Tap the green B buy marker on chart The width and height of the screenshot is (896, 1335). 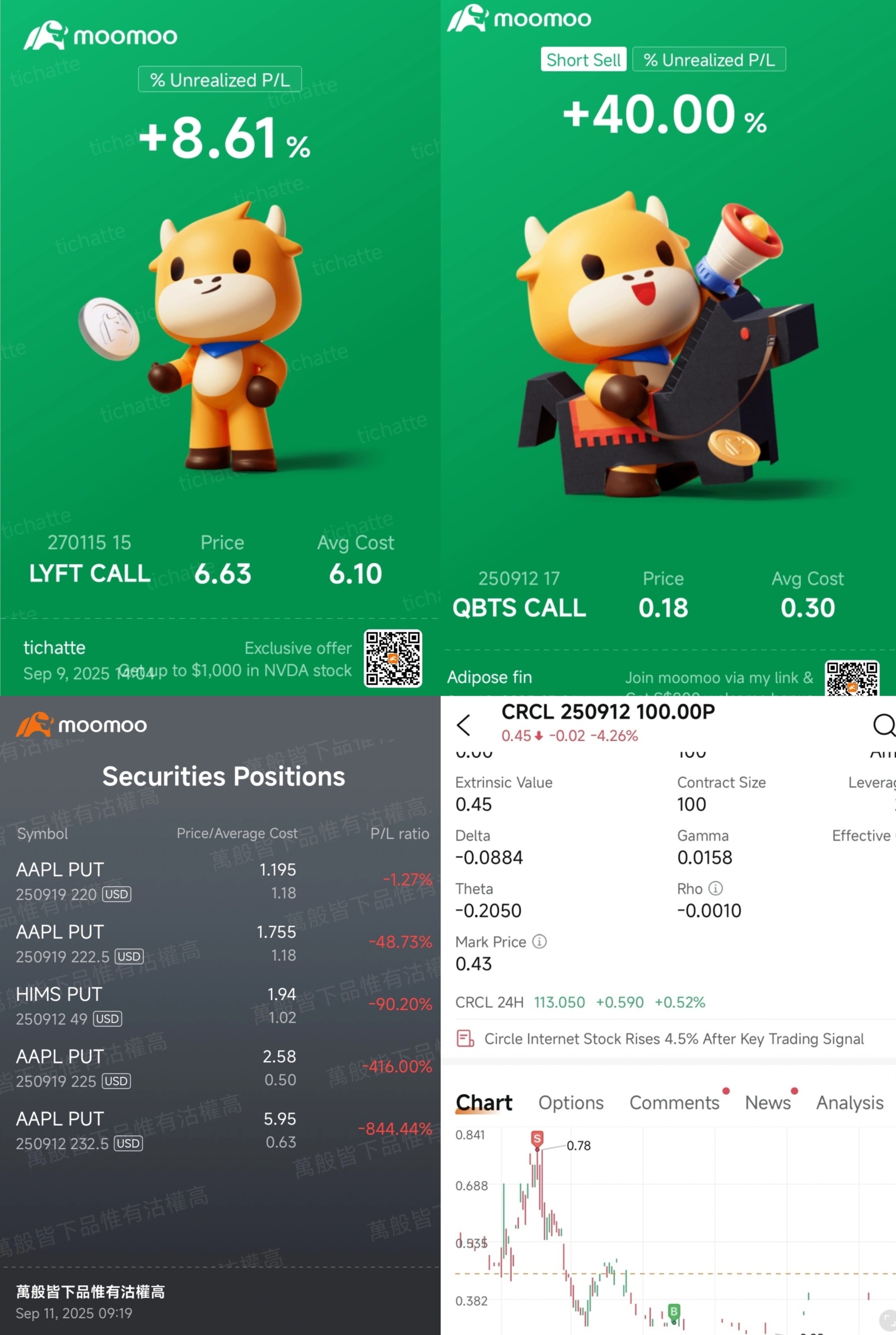[674, 1311]
